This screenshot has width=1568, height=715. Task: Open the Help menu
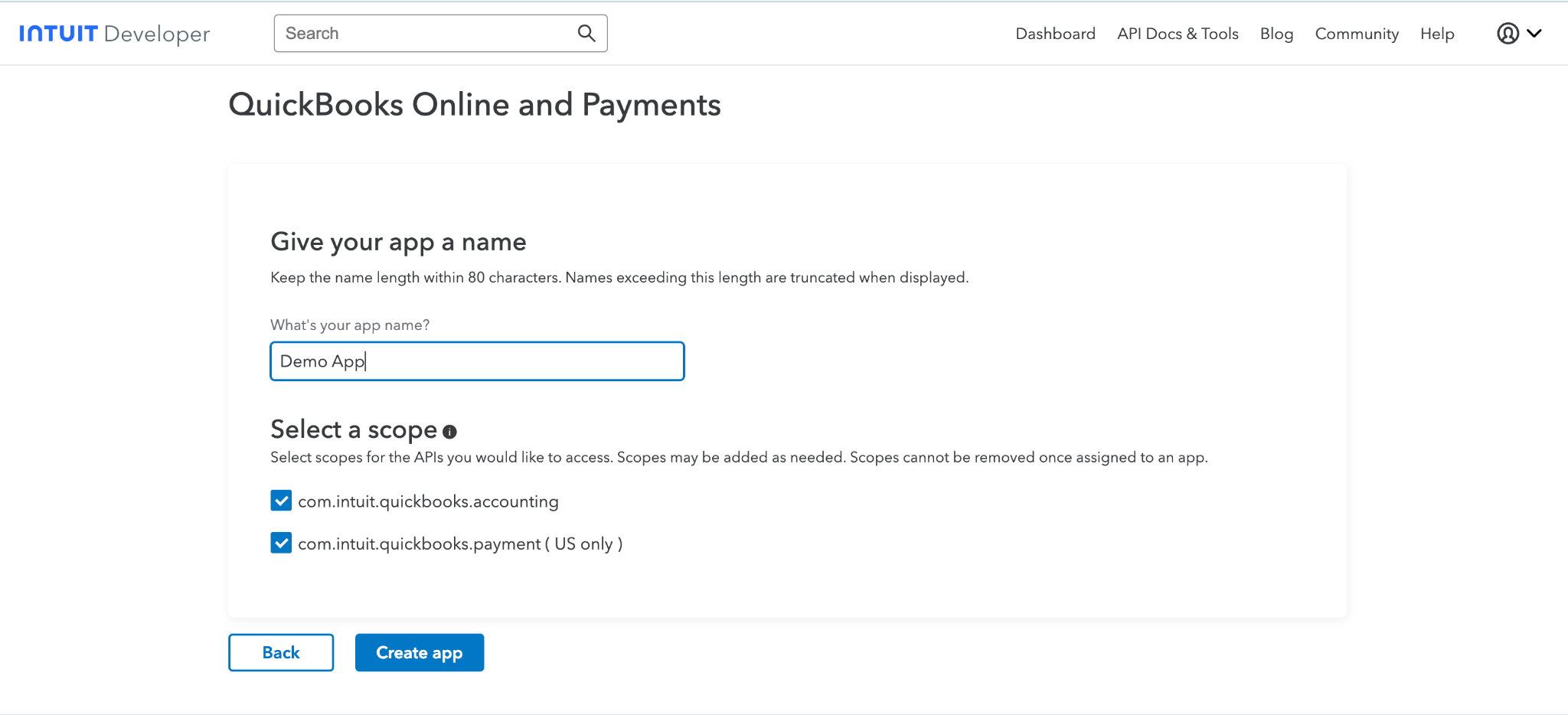pos(1437,34)
